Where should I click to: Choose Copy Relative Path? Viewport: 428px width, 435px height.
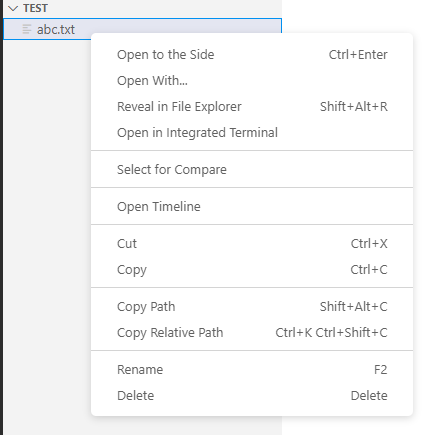[x=252, y=333]
